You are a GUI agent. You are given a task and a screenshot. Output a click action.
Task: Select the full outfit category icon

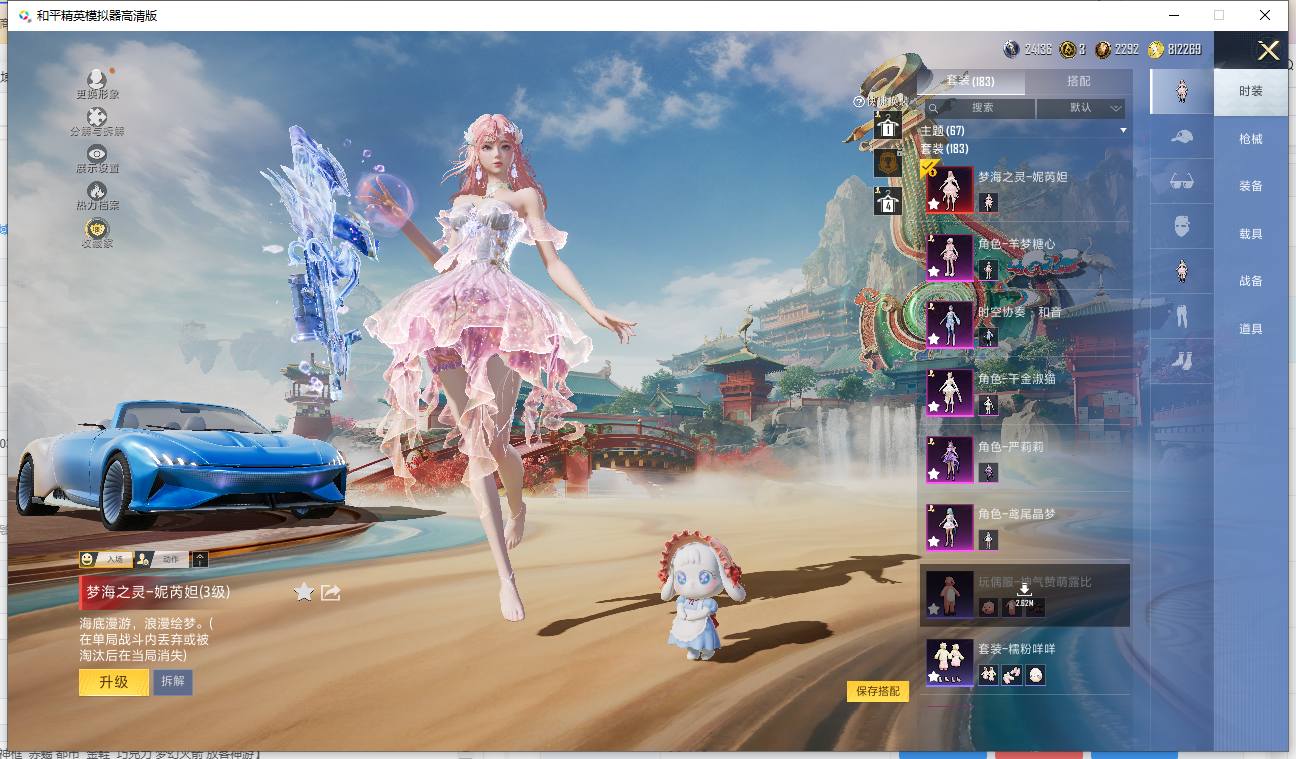pos(1182,91)
